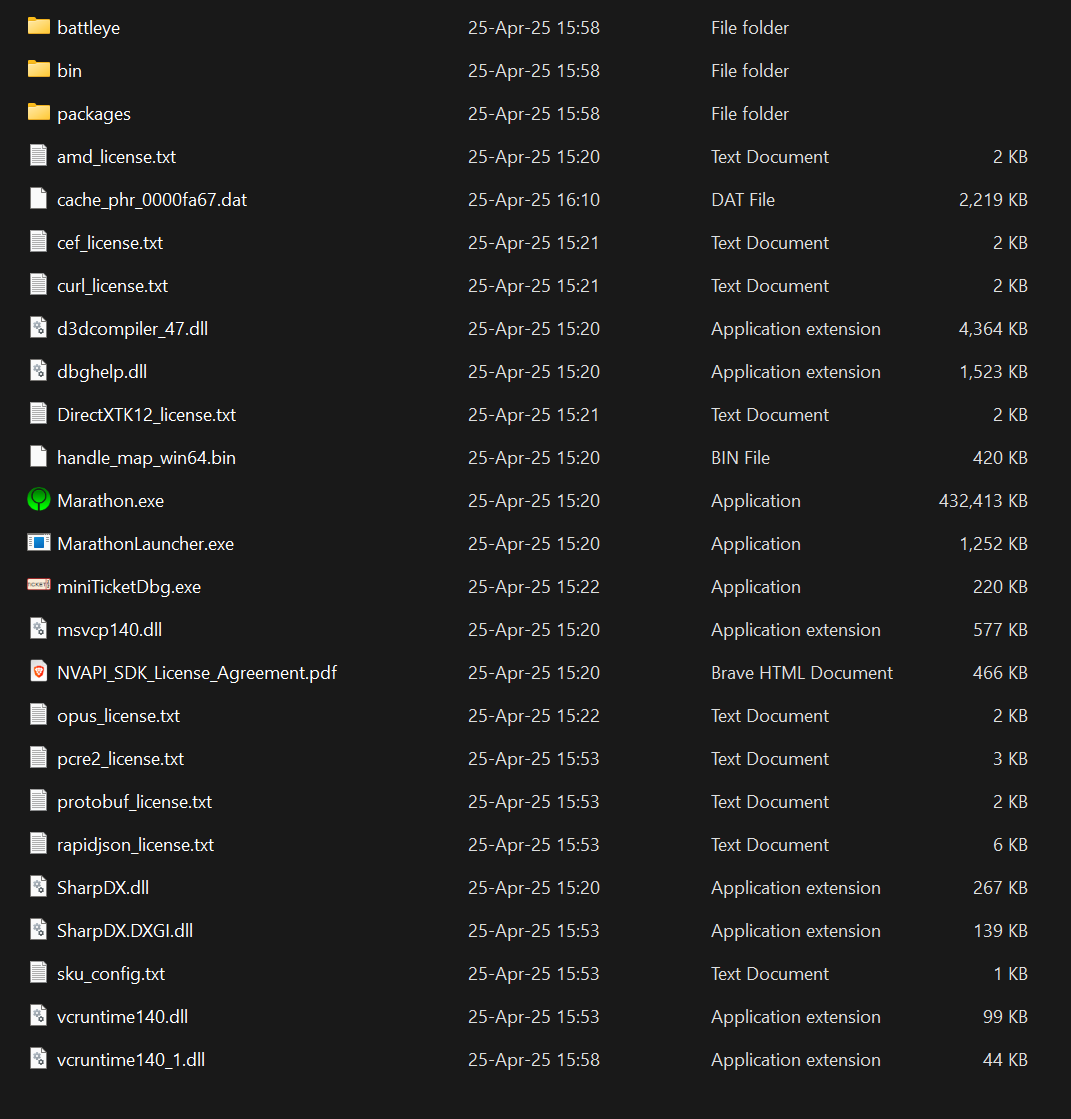Screen dimensions: 1071x1119
Task: Select the 25-Apr-25 16:10 date cell
Action: click(x=534, y=200)
